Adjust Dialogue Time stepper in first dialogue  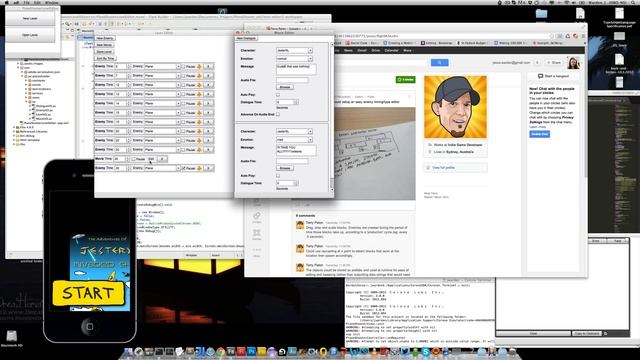click(x=296, y=102)
